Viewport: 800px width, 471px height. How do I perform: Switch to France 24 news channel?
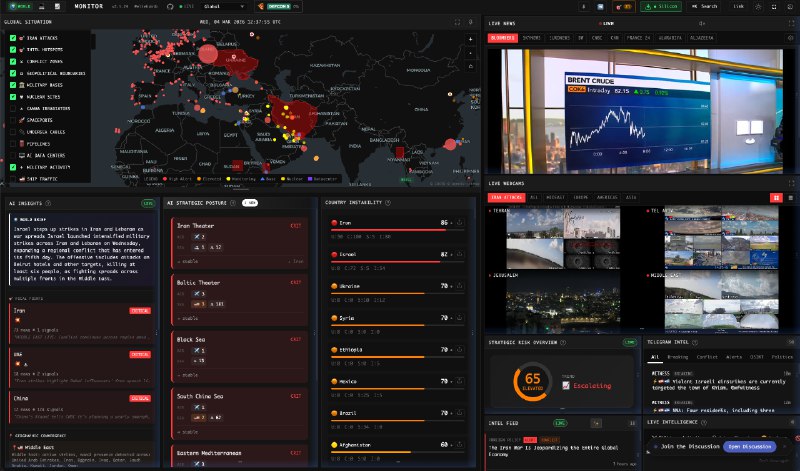tap(638, 38)
